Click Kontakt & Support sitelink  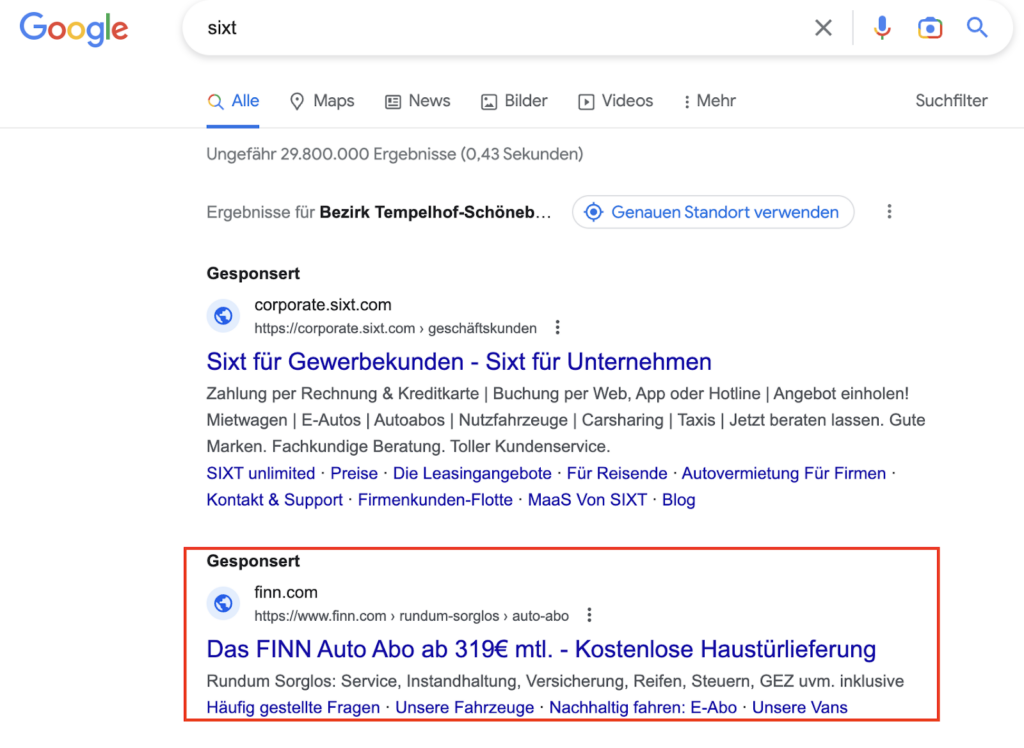pos(275,500)
